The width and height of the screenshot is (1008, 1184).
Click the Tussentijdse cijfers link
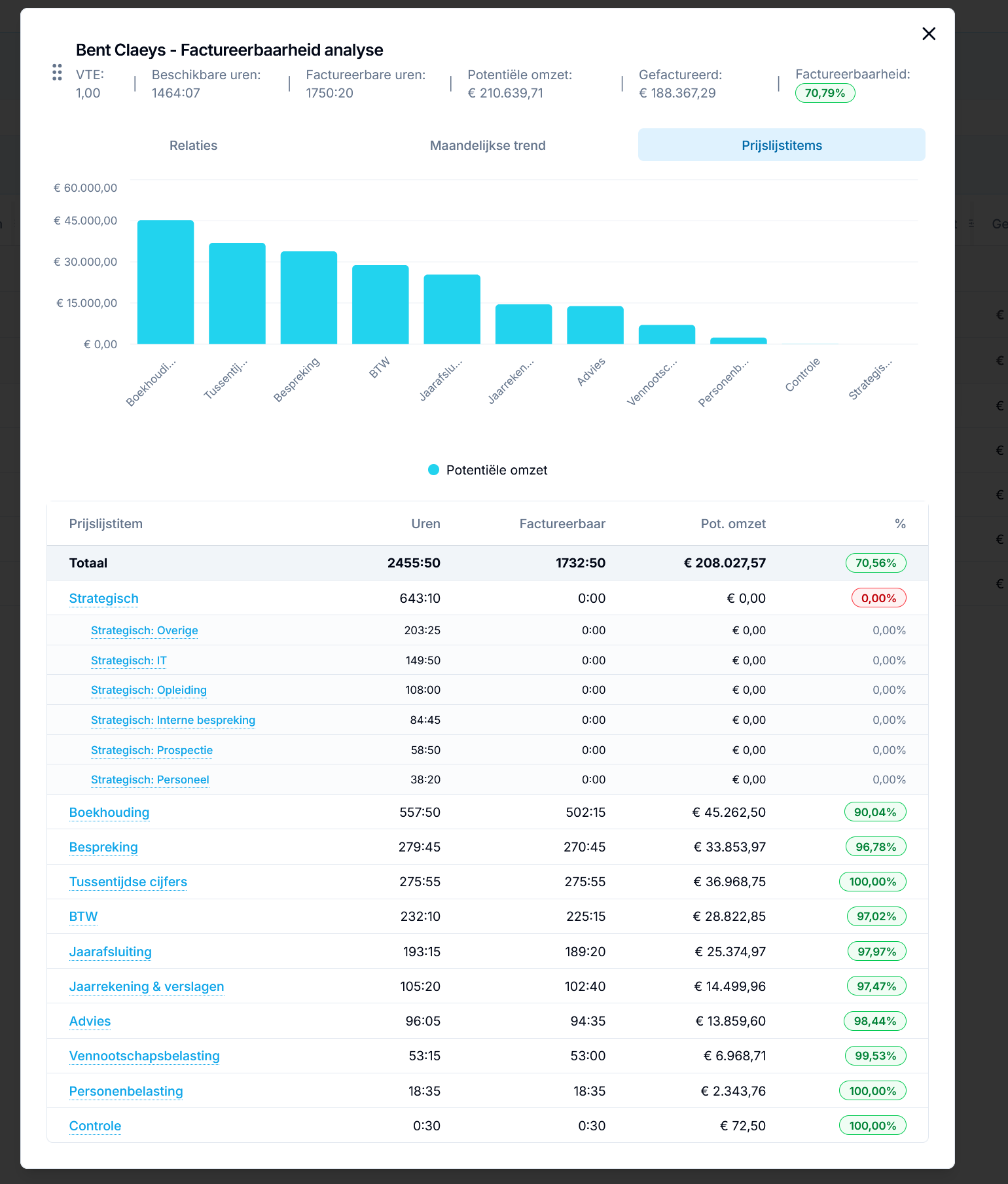point(128,882)
